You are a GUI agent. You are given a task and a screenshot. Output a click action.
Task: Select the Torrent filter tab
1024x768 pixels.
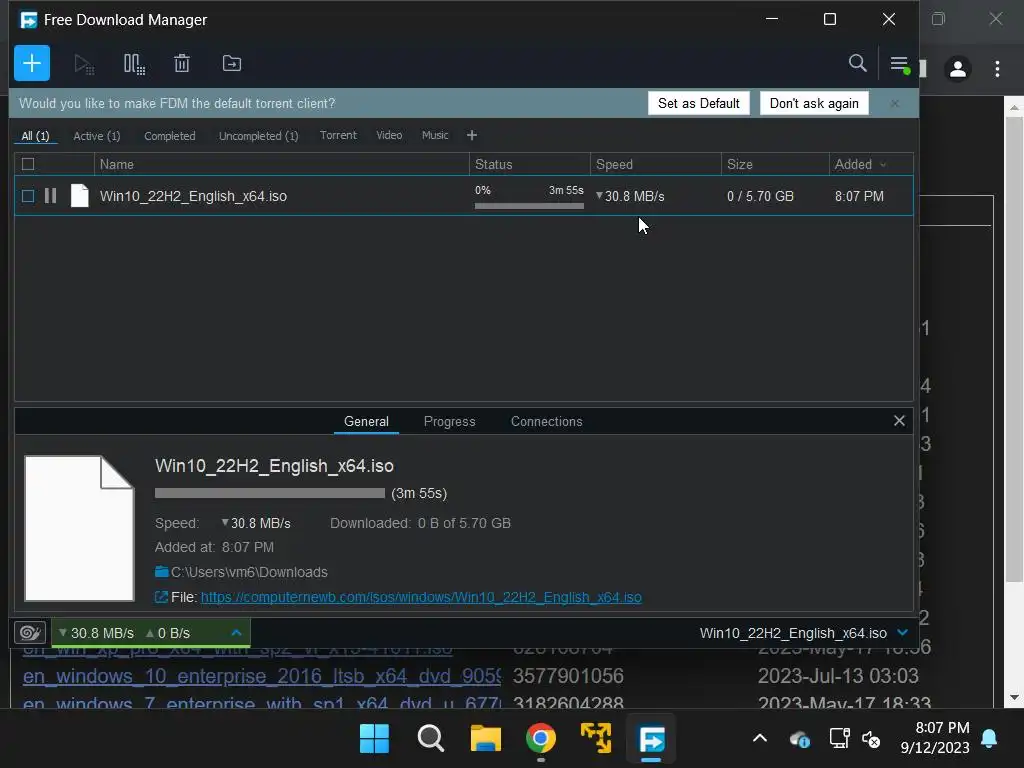[338, 135]
